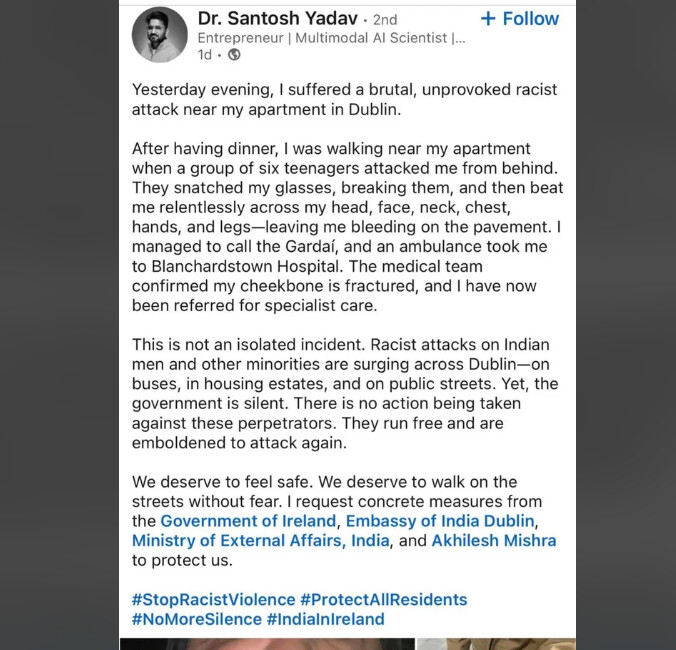The width and height of the screenshot is (676, 650).
Task: Click the 1d post timestamp
Action: click(205, 55)
